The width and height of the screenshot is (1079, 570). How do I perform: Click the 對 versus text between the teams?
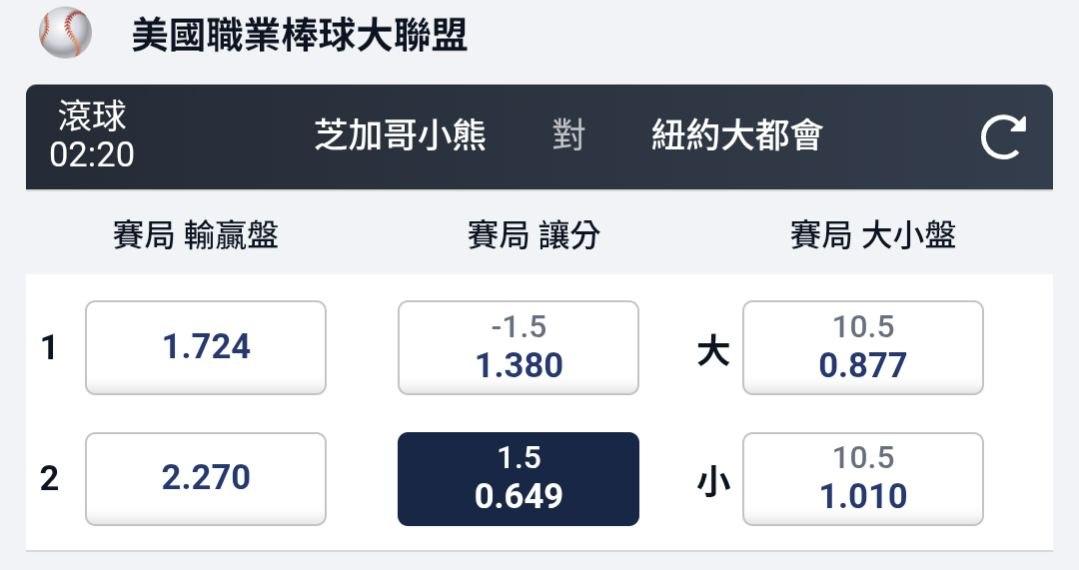[x=568, y=135]
